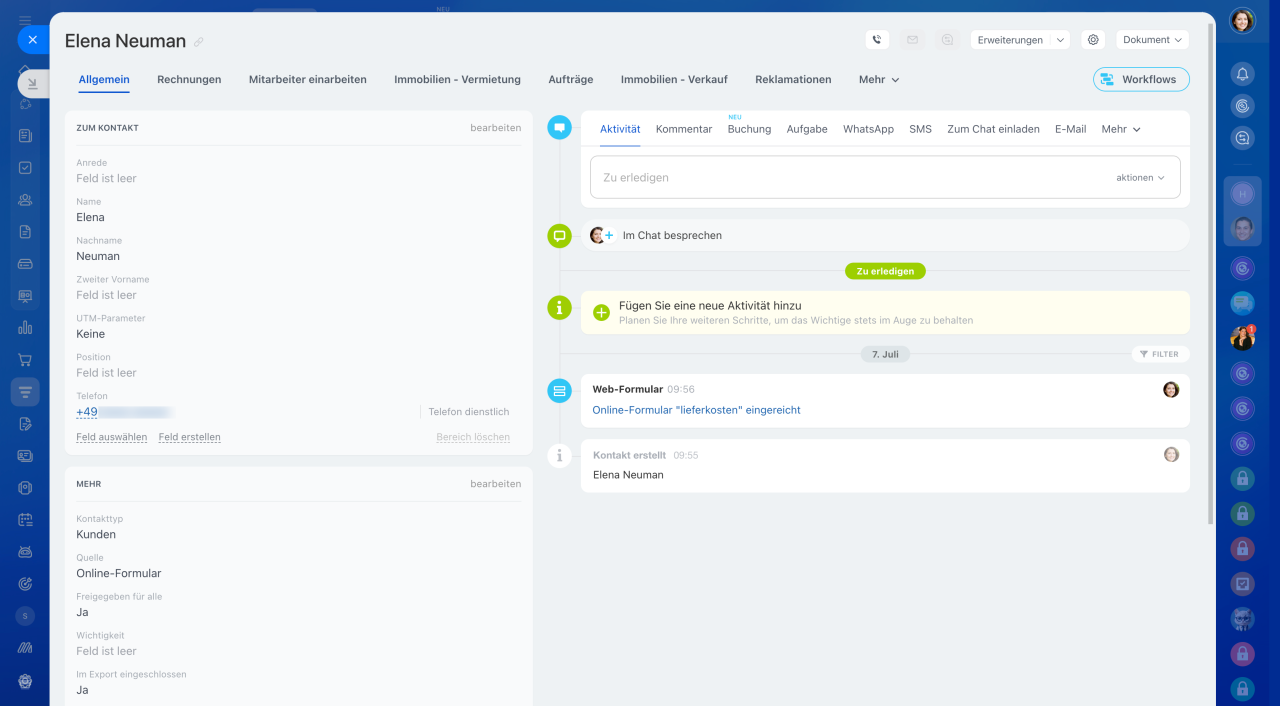Switch to the E-Mail activity tab
1280x706 pixels.
pos(1070,129)
